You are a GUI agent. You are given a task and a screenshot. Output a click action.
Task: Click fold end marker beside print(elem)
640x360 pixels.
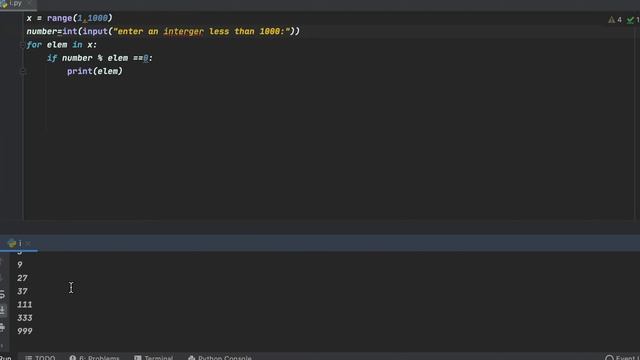(22, 71)
